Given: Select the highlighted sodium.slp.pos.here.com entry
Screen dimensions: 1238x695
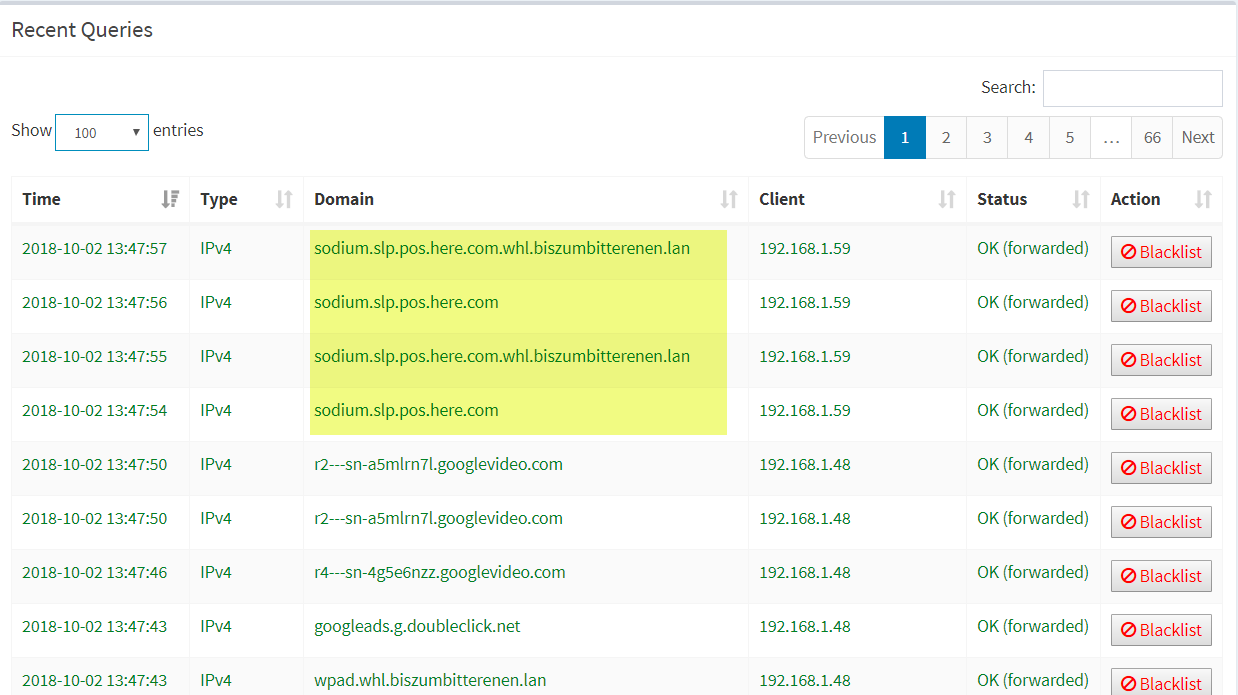Looking at the screenshot, I should [406, 301].
